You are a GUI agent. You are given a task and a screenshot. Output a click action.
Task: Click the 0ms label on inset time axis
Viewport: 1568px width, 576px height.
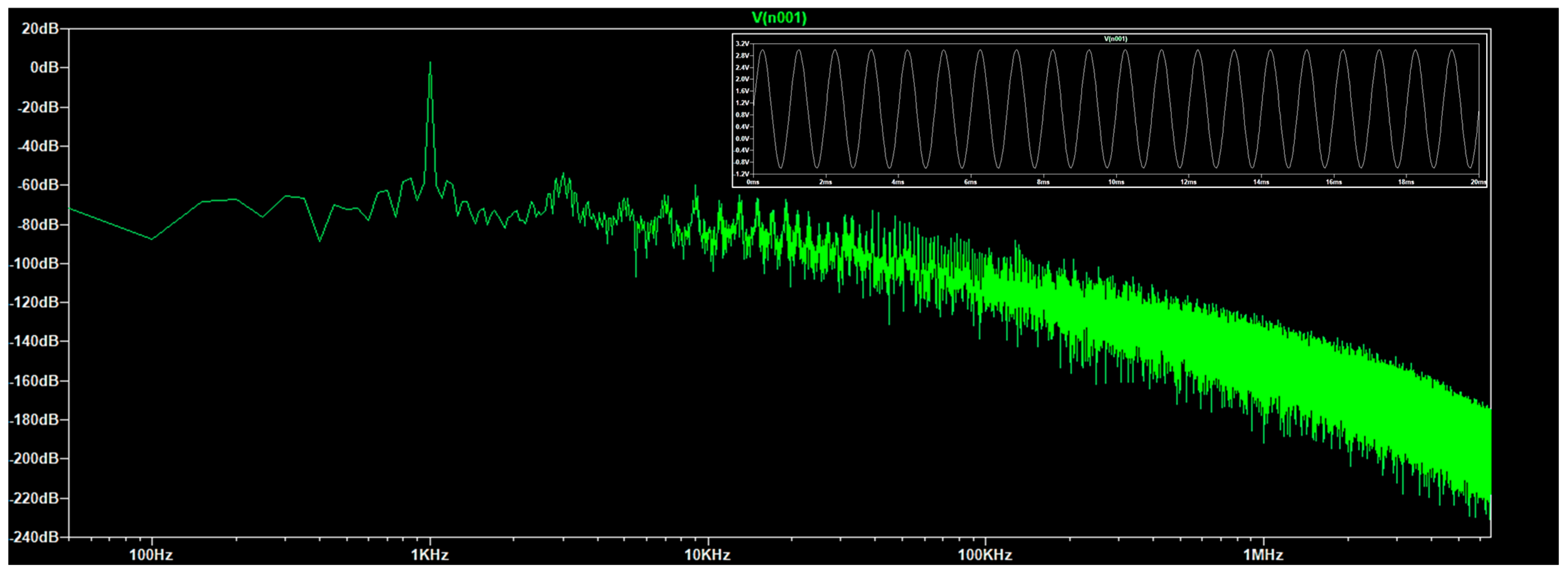tap(753, 182)
